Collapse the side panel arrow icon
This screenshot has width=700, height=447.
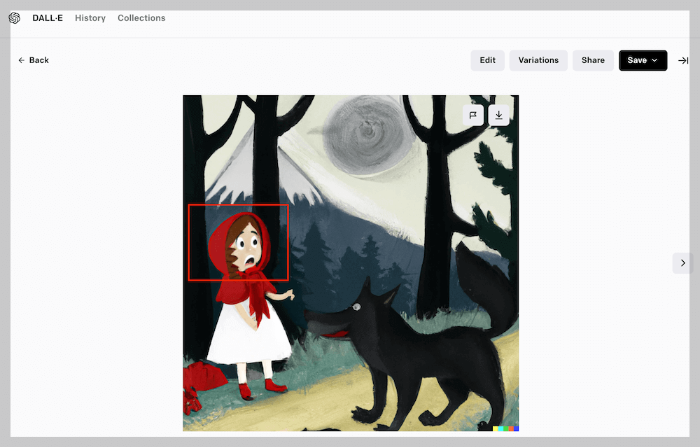(683, 60)
